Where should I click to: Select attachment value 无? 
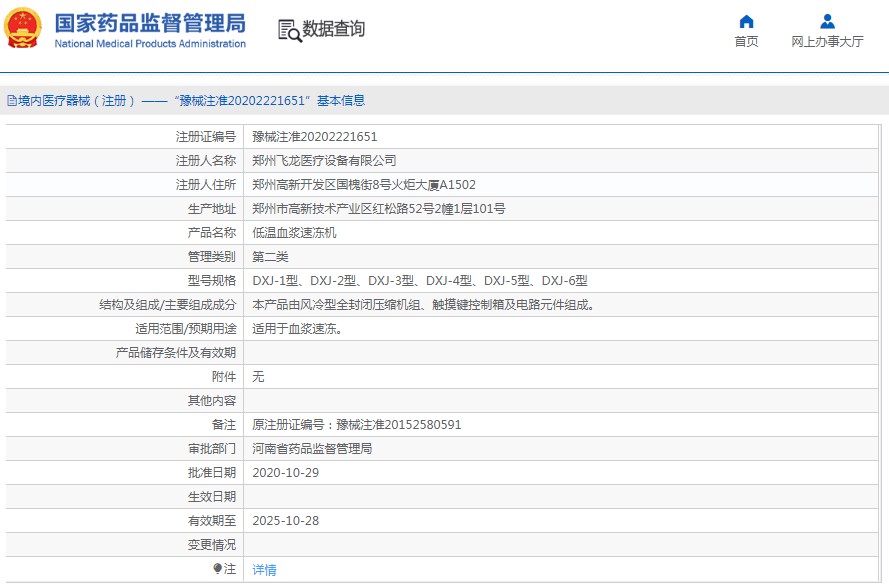258,376
